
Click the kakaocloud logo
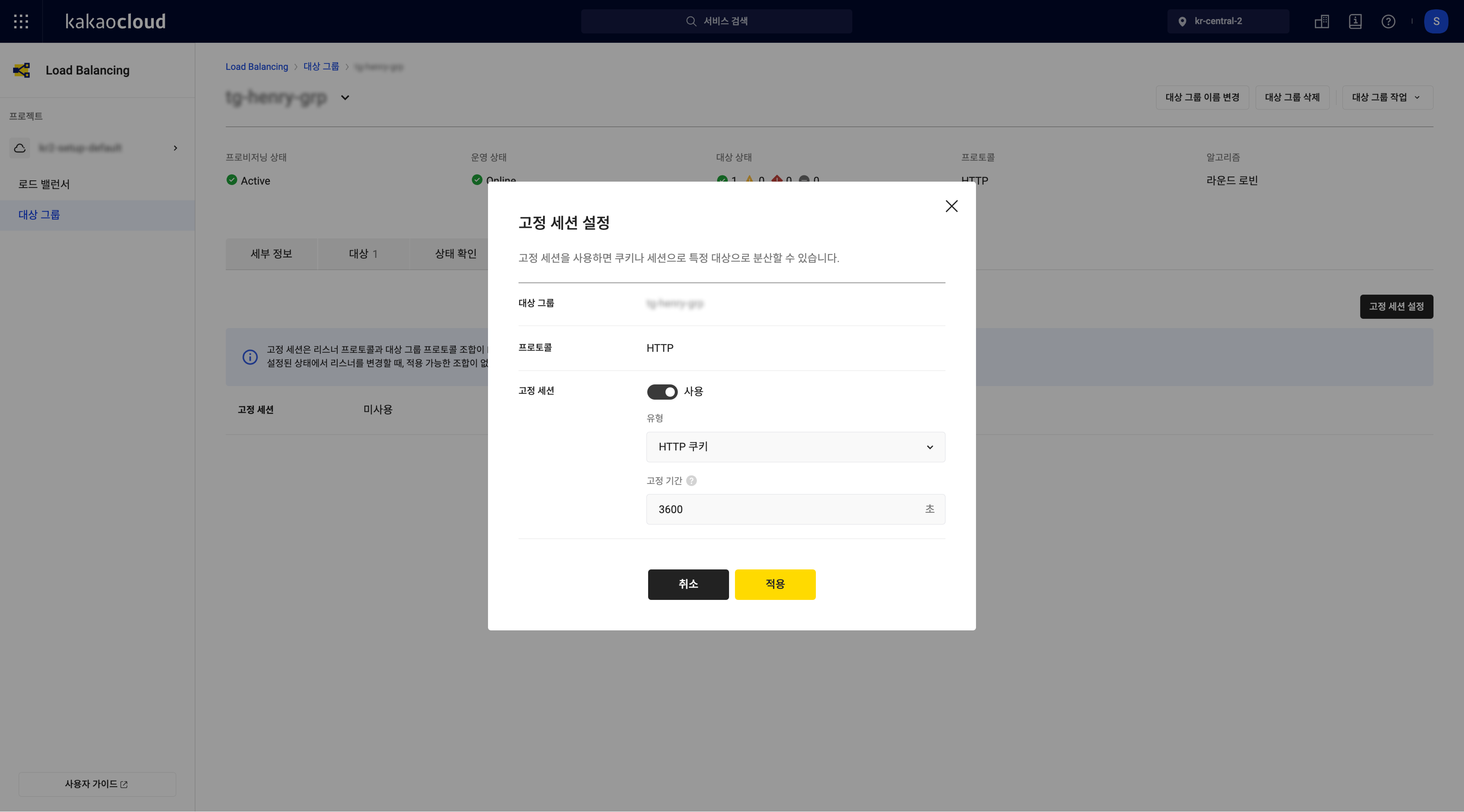pyautogui.click(x=115, y=22)
